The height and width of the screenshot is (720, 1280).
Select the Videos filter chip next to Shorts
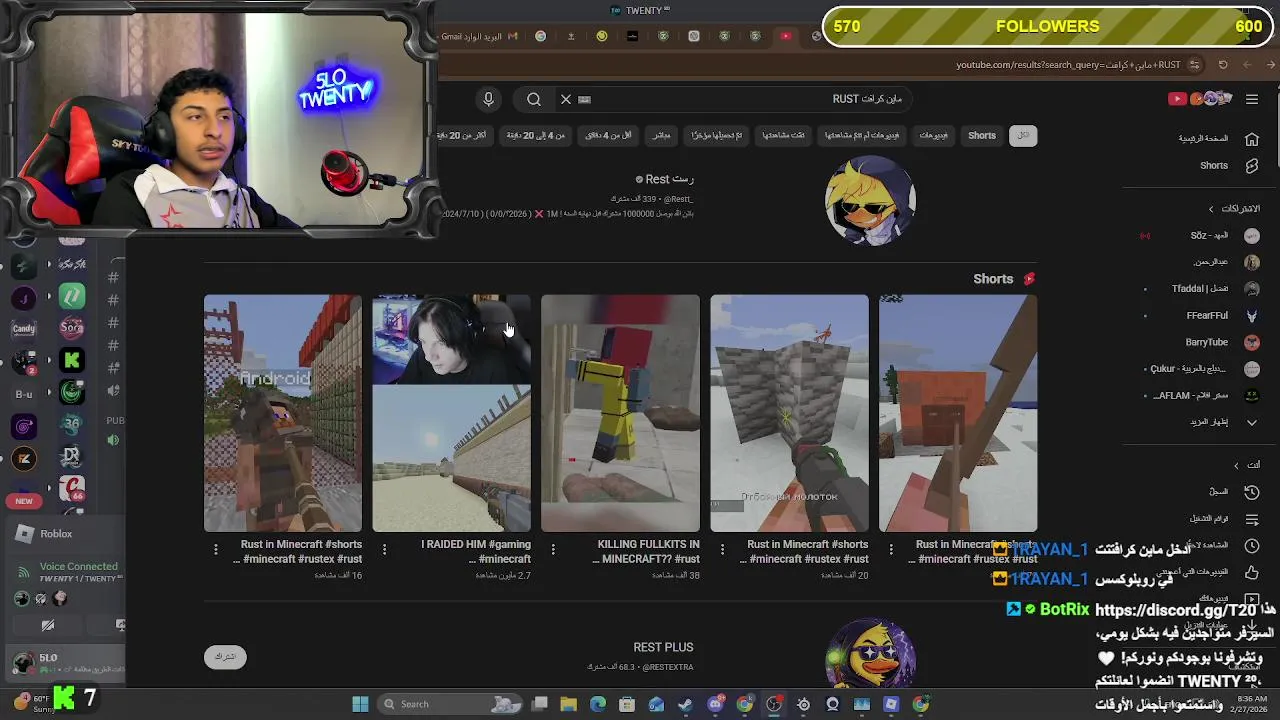tap(933, 135)
